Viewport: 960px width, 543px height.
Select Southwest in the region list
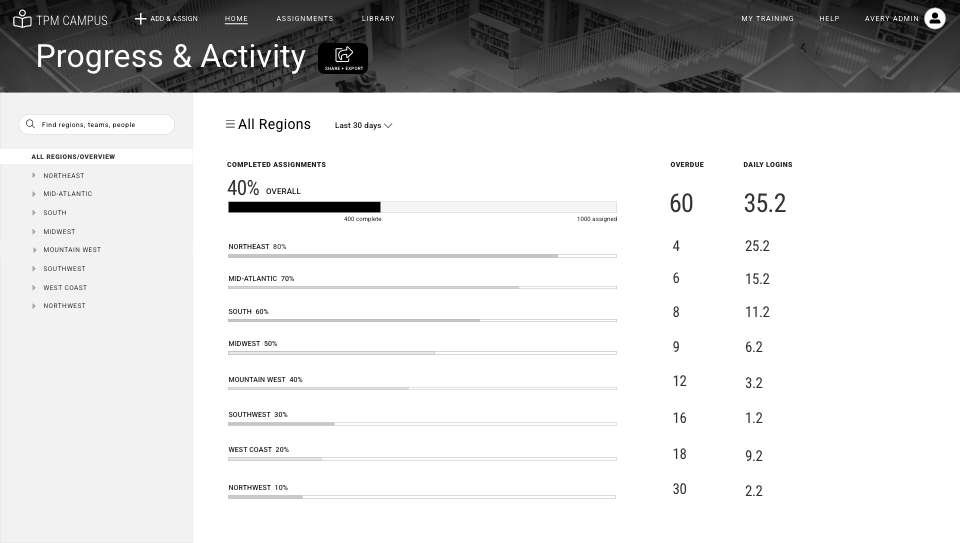64,269
